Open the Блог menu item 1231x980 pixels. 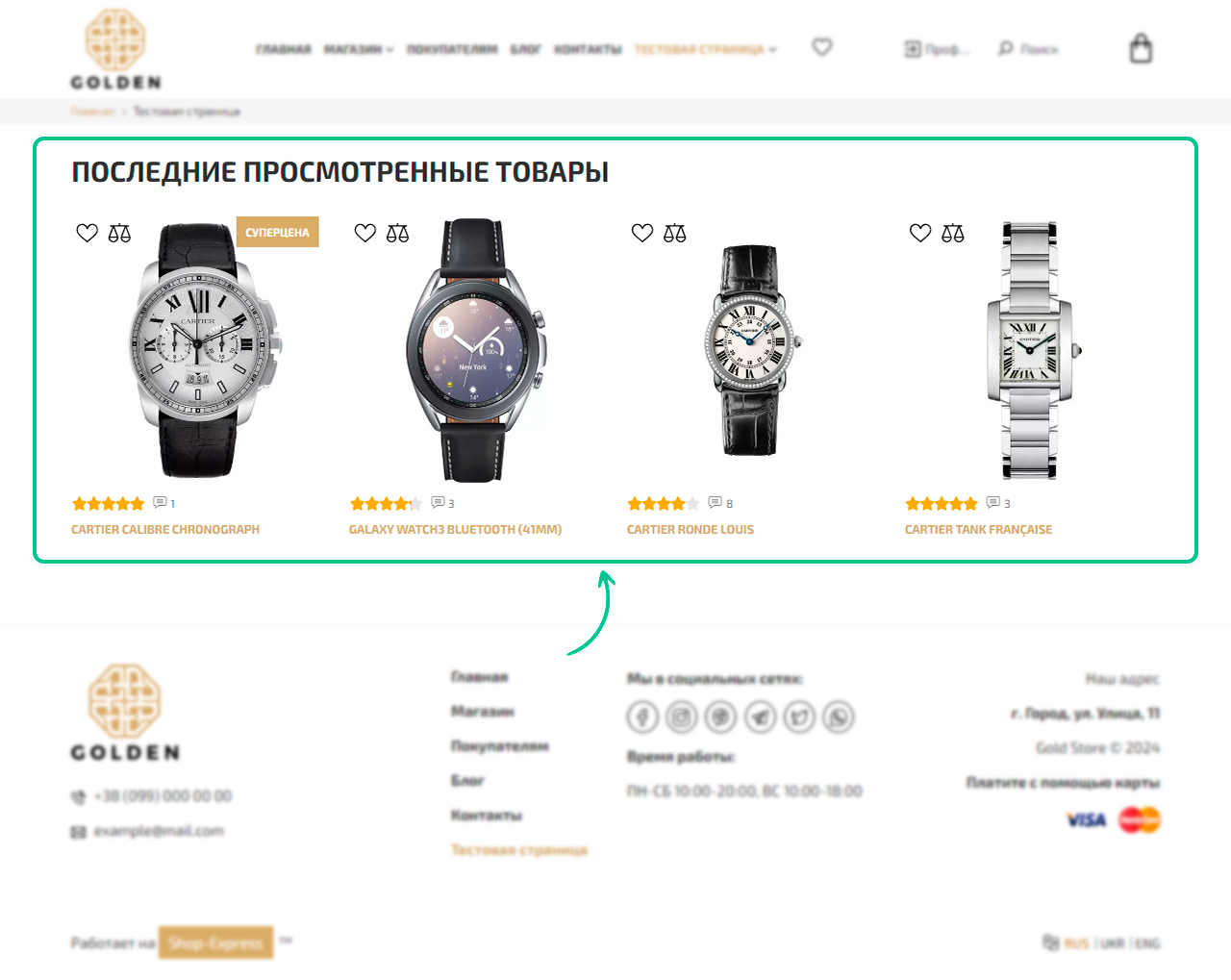click(x=525, y=49)
